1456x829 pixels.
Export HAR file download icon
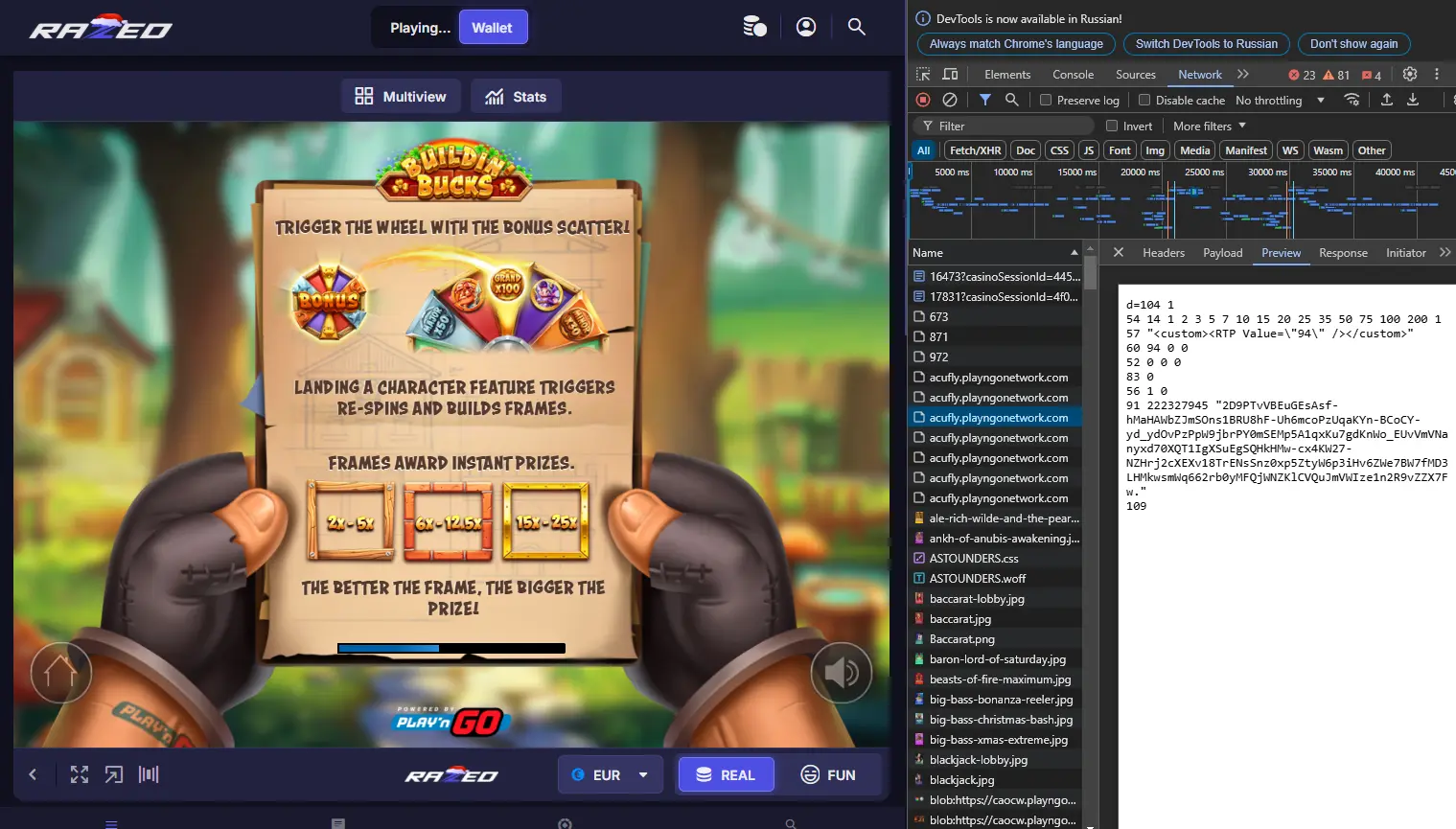(x=1413, y=100)
